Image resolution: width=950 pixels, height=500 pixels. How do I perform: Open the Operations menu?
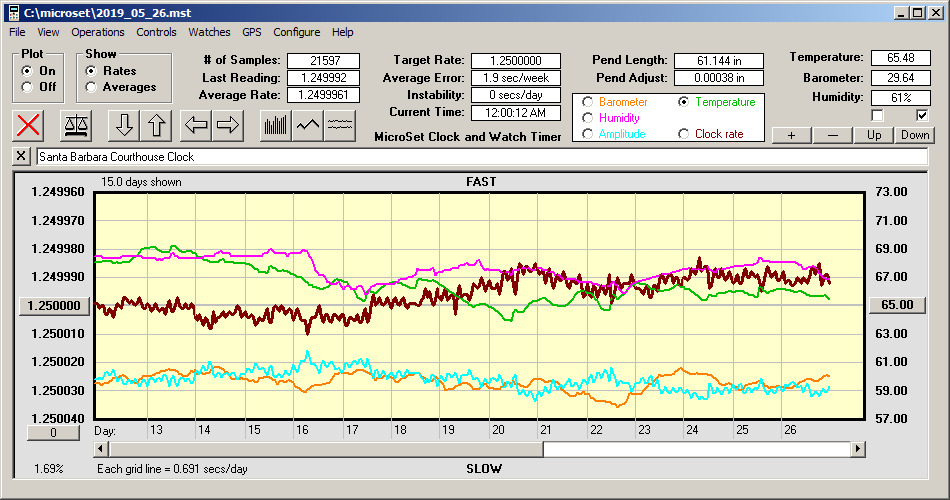tap(98, 32)
